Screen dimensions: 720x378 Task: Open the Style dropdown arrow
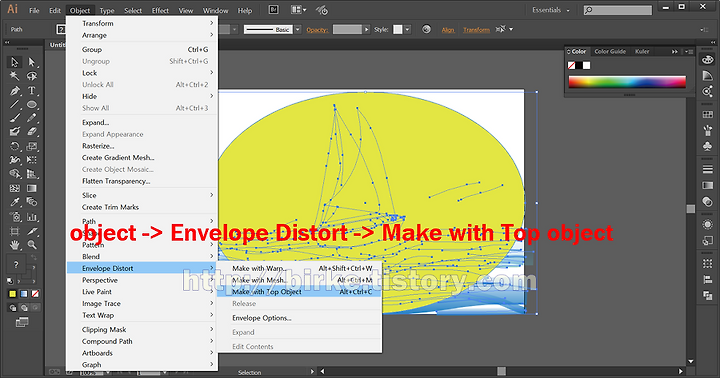point(407,29)
